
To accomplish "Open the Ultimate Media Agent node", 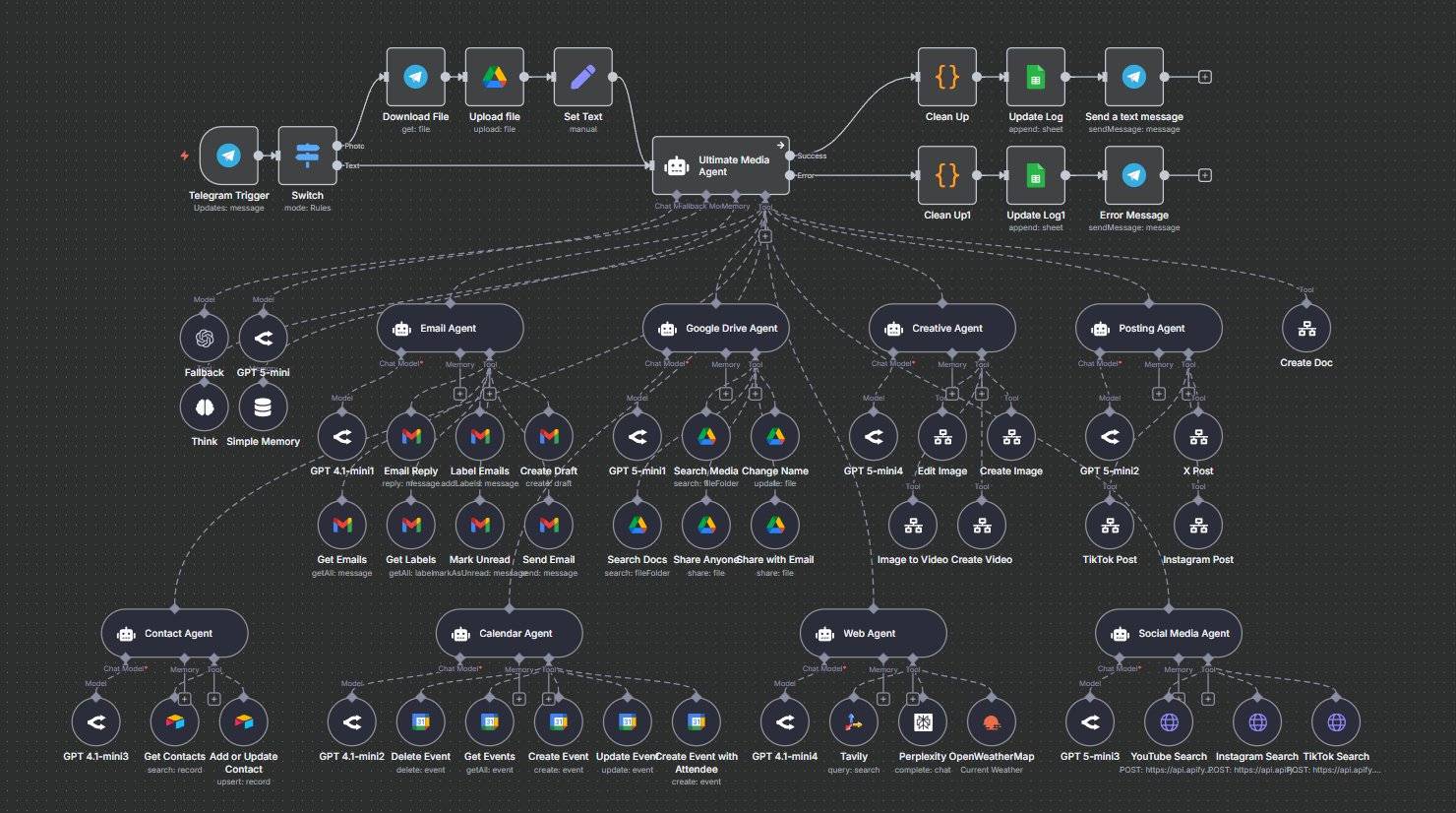I will point(721,165).
